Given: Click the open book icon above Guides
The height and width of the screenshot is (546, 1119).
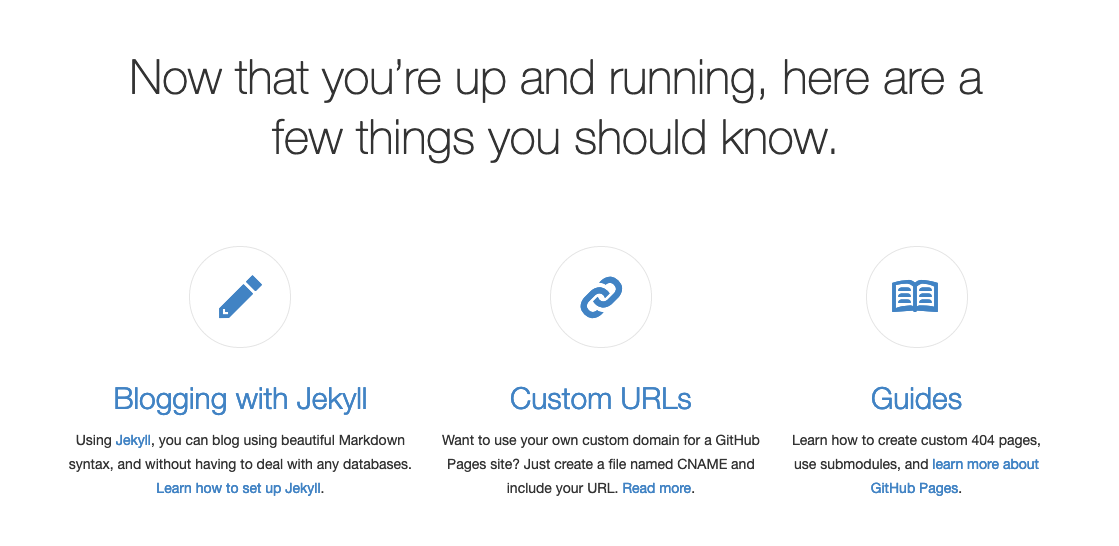Looking at the screenshot, I should pyautogui.click(x=916, y=296).
